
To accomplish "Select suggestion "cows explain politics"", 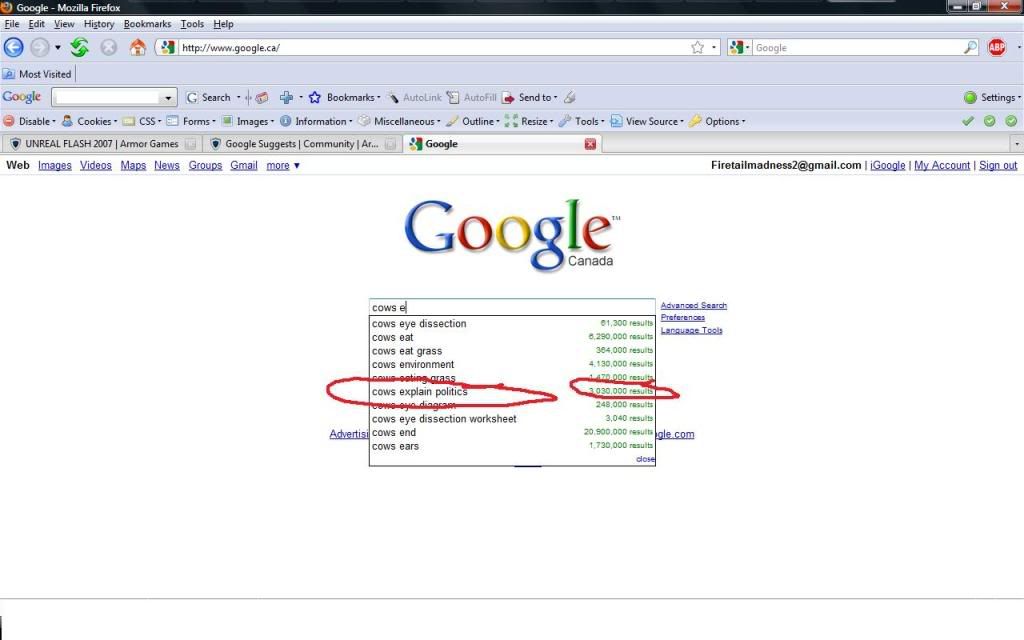I will 512,392.
